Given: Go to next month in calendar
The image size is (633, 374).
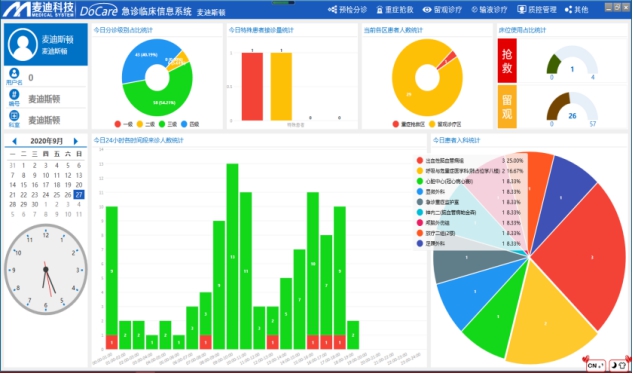Looking at the screenshot, I should click(75, 141).
